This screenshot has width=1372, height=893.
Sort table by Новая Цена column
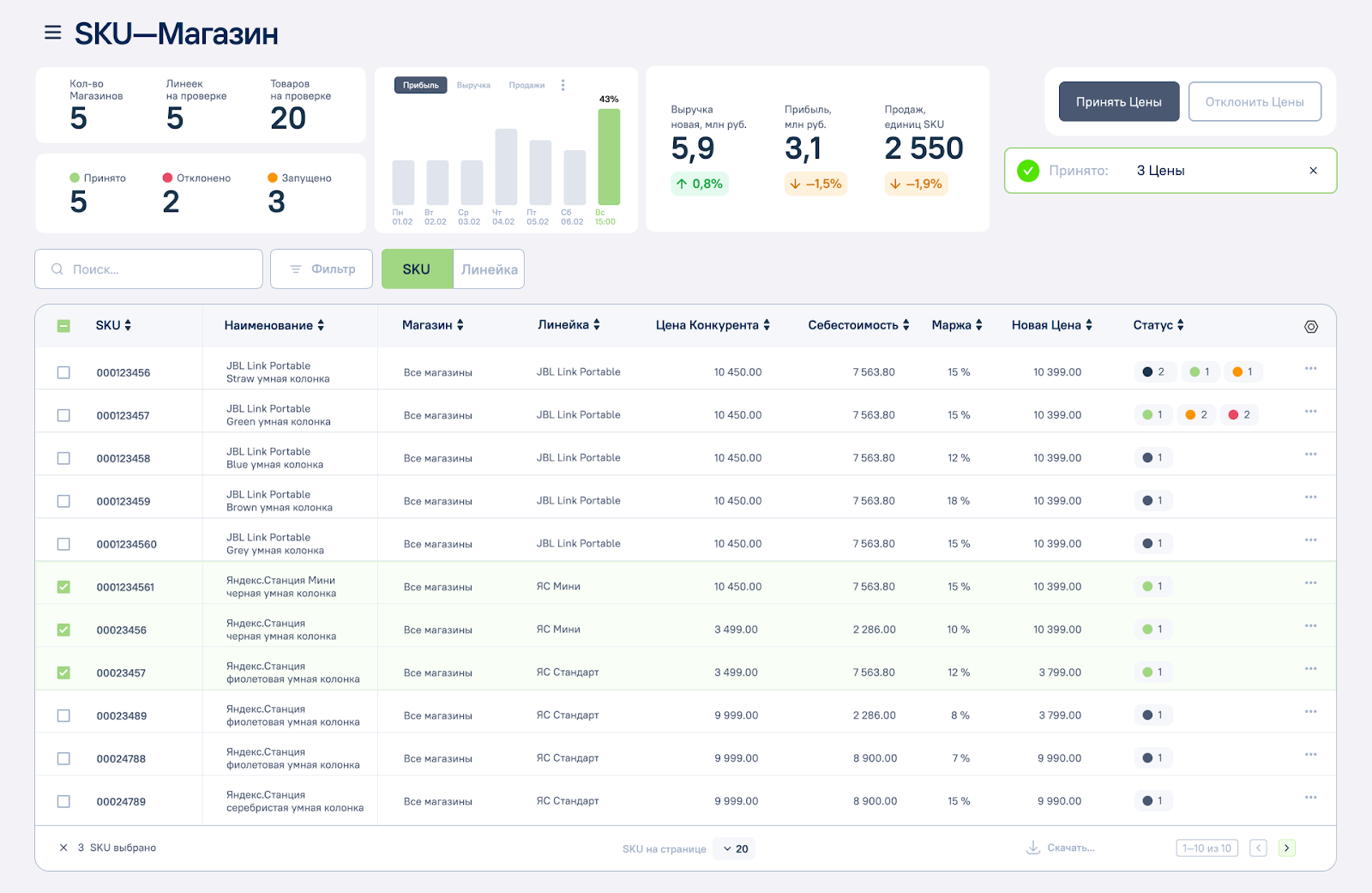(1052, 325)
